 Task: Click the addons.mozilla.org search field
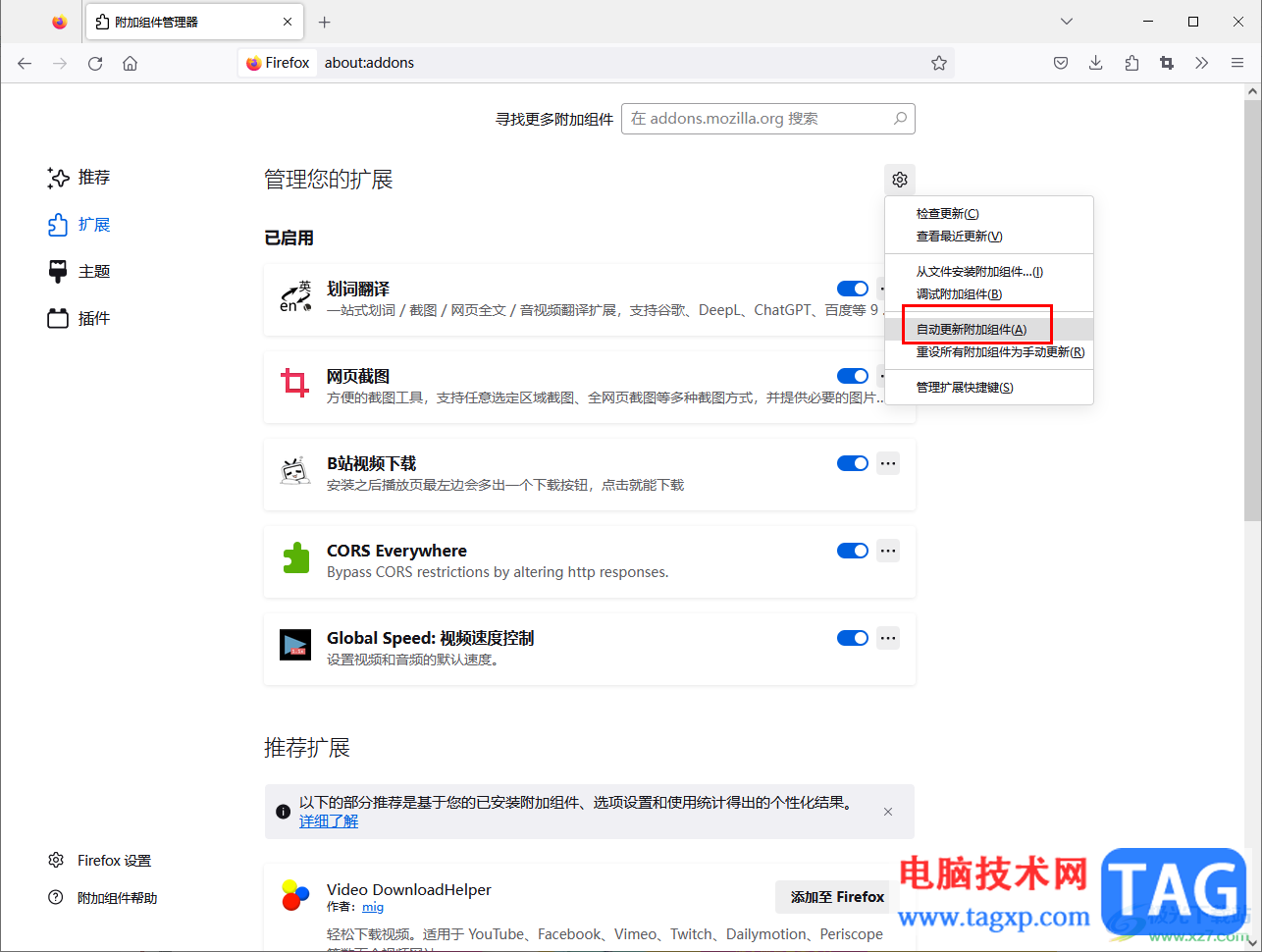(768, 119)
